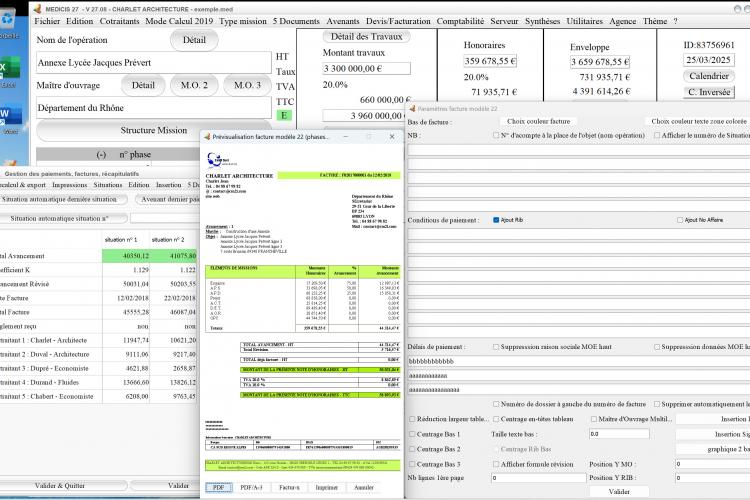Click Imprimer in the invoice preview

(x=326, y=487)
